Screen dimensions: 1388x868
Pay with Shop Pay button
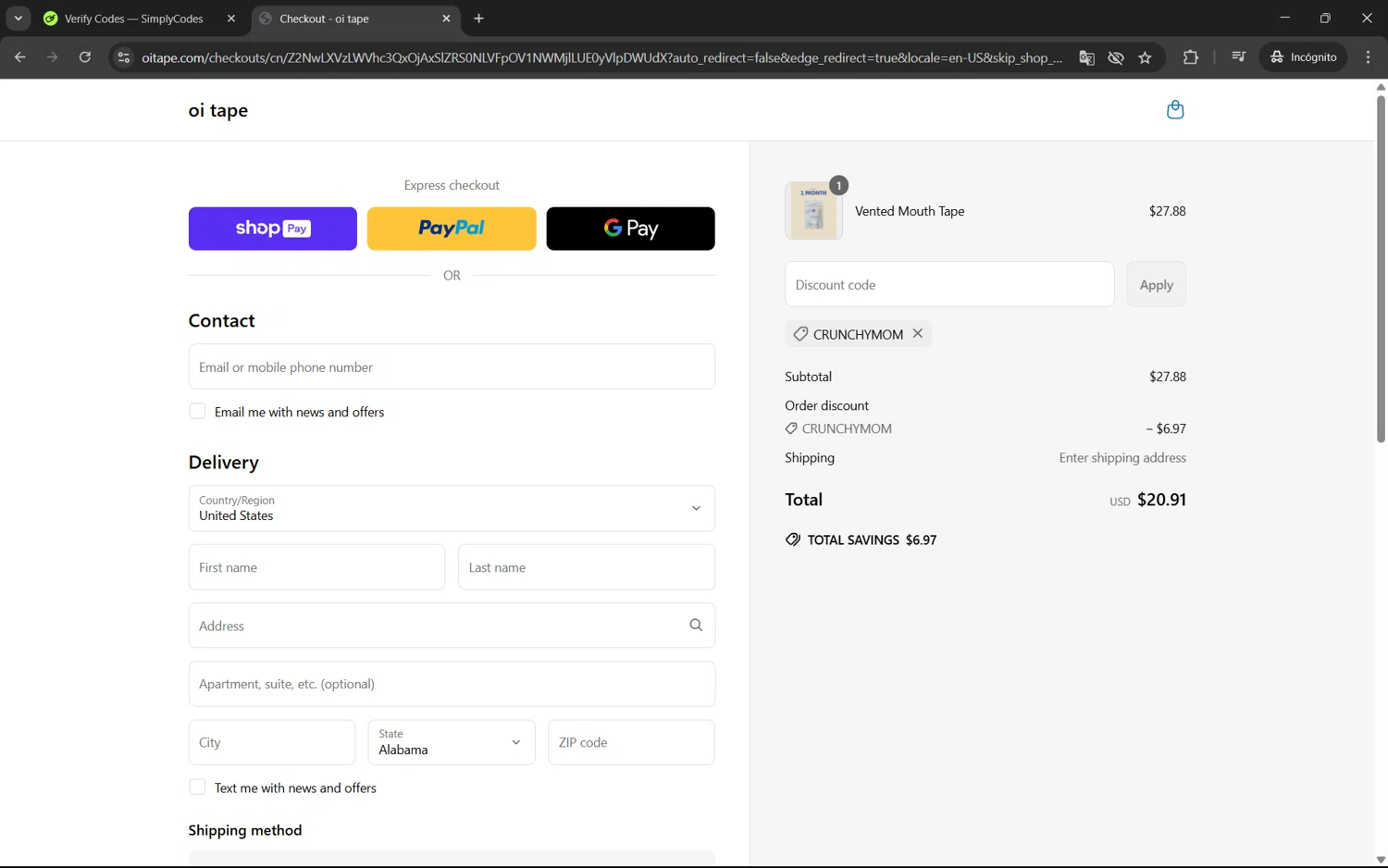tap(273, 229)
